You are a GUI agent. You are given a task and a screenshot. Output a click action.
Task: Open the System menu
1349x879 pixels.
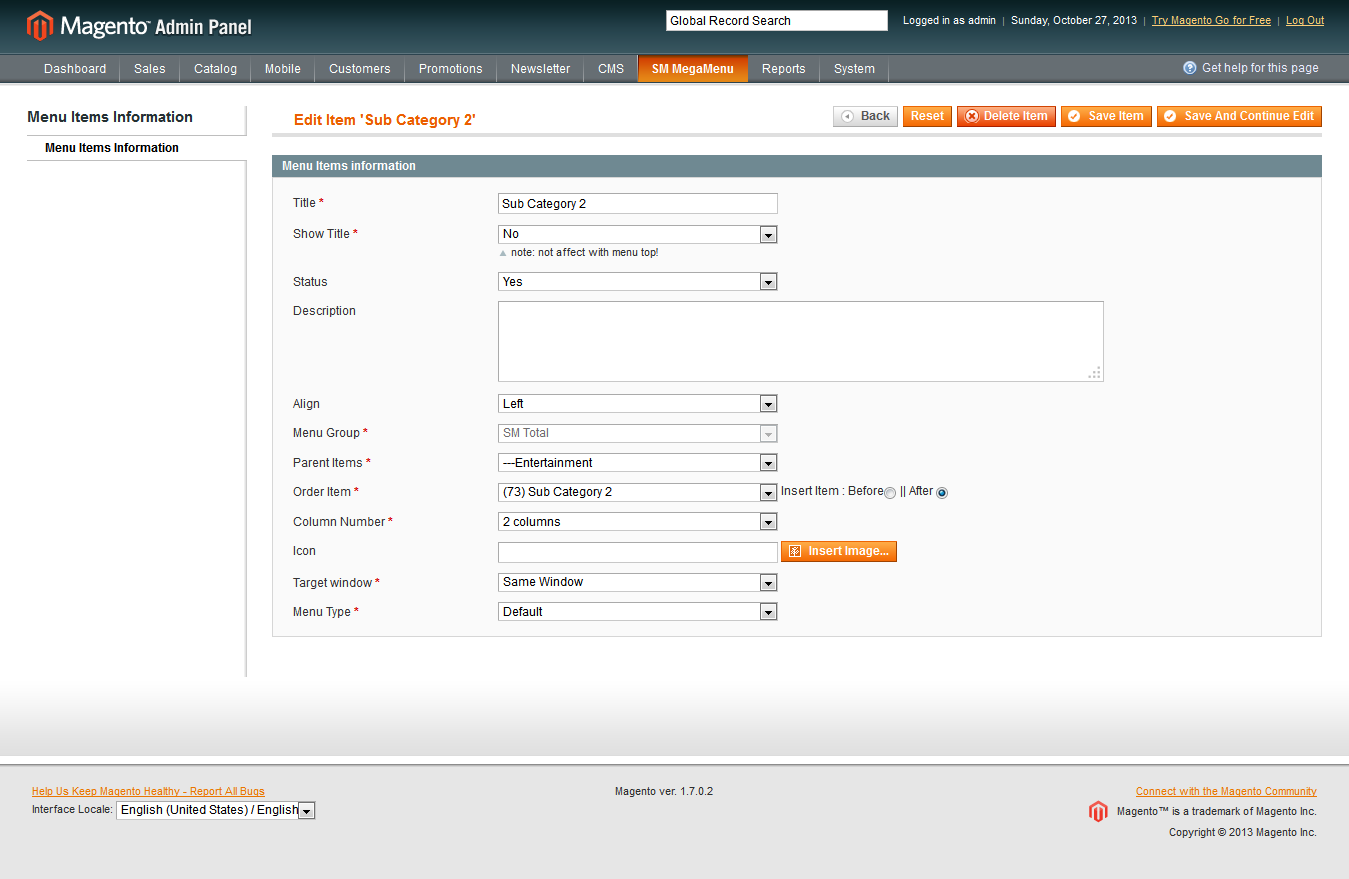pyautogui.click(x=855, y=69)
